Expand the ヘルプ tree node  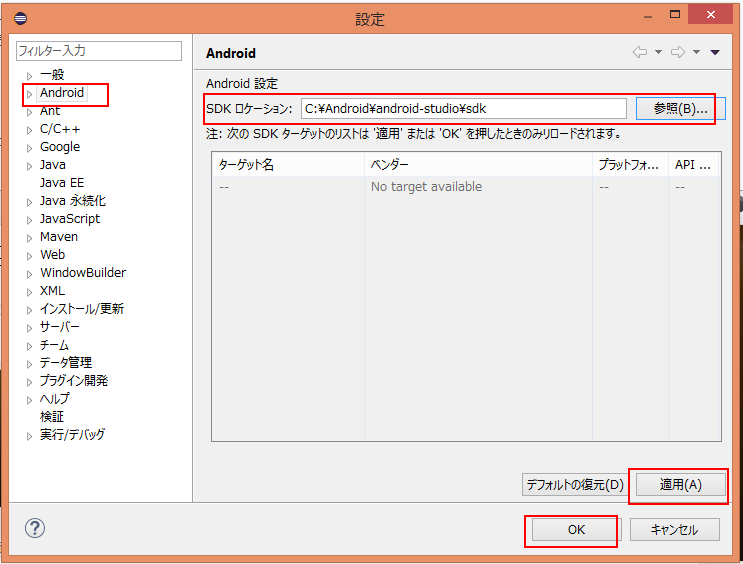click(29, 400)
